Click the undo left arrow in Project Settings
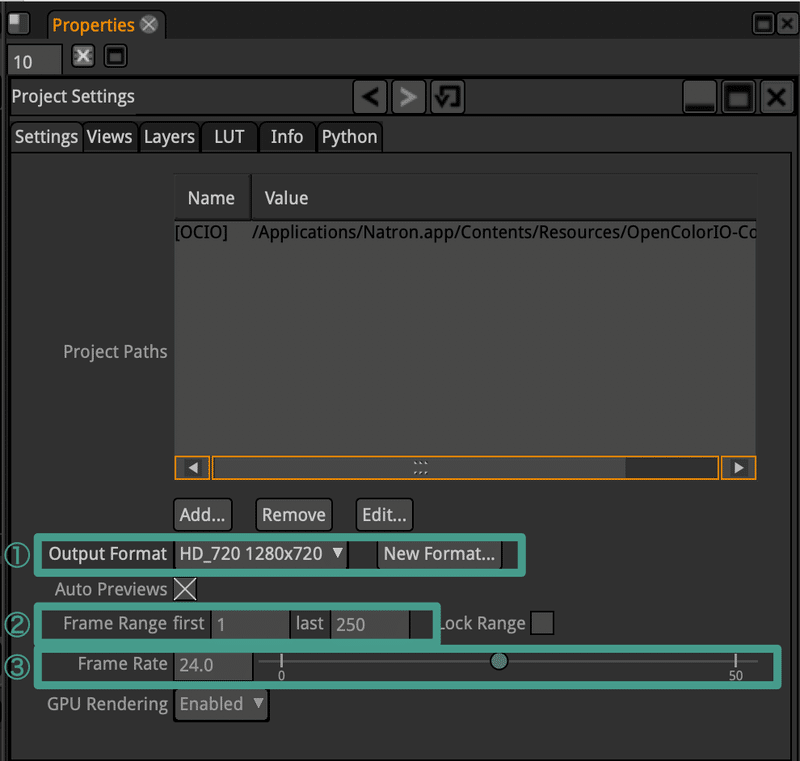The height and width of the screenshot is (761, 800). (x=370, y=97)
